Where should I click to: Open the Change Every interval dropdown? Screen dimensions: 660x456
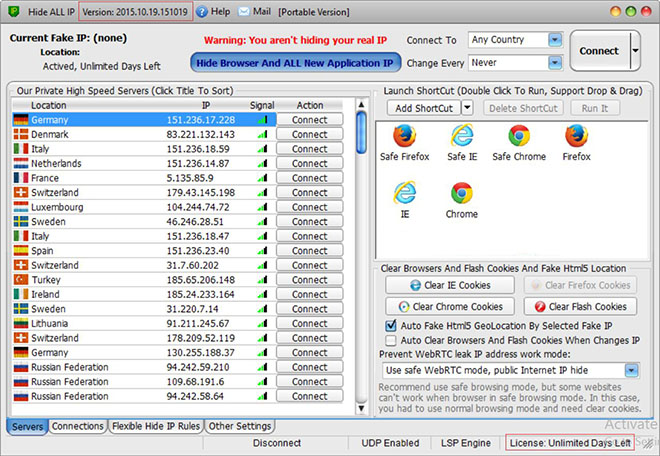555,63
